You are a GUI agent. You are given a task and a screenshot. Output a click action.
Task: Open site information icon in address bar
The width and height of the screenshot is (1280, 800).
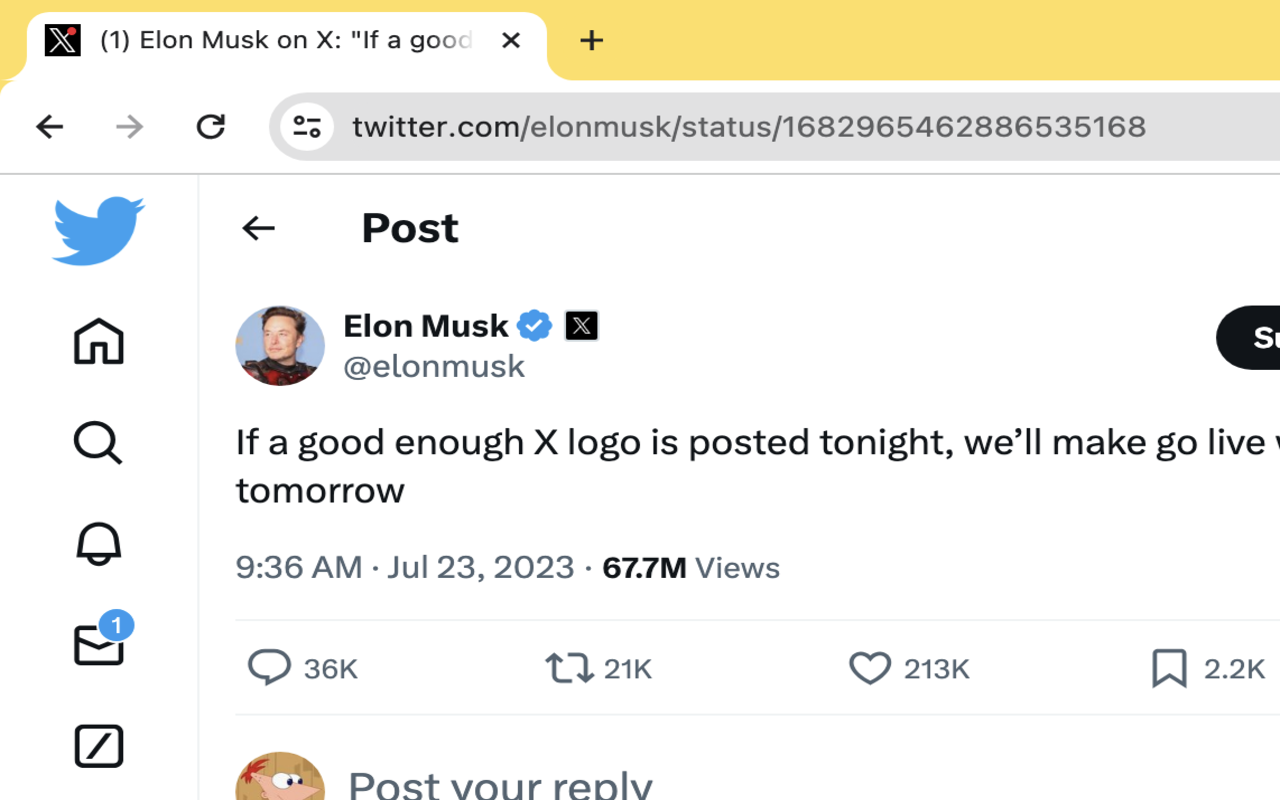coord(306,127)
